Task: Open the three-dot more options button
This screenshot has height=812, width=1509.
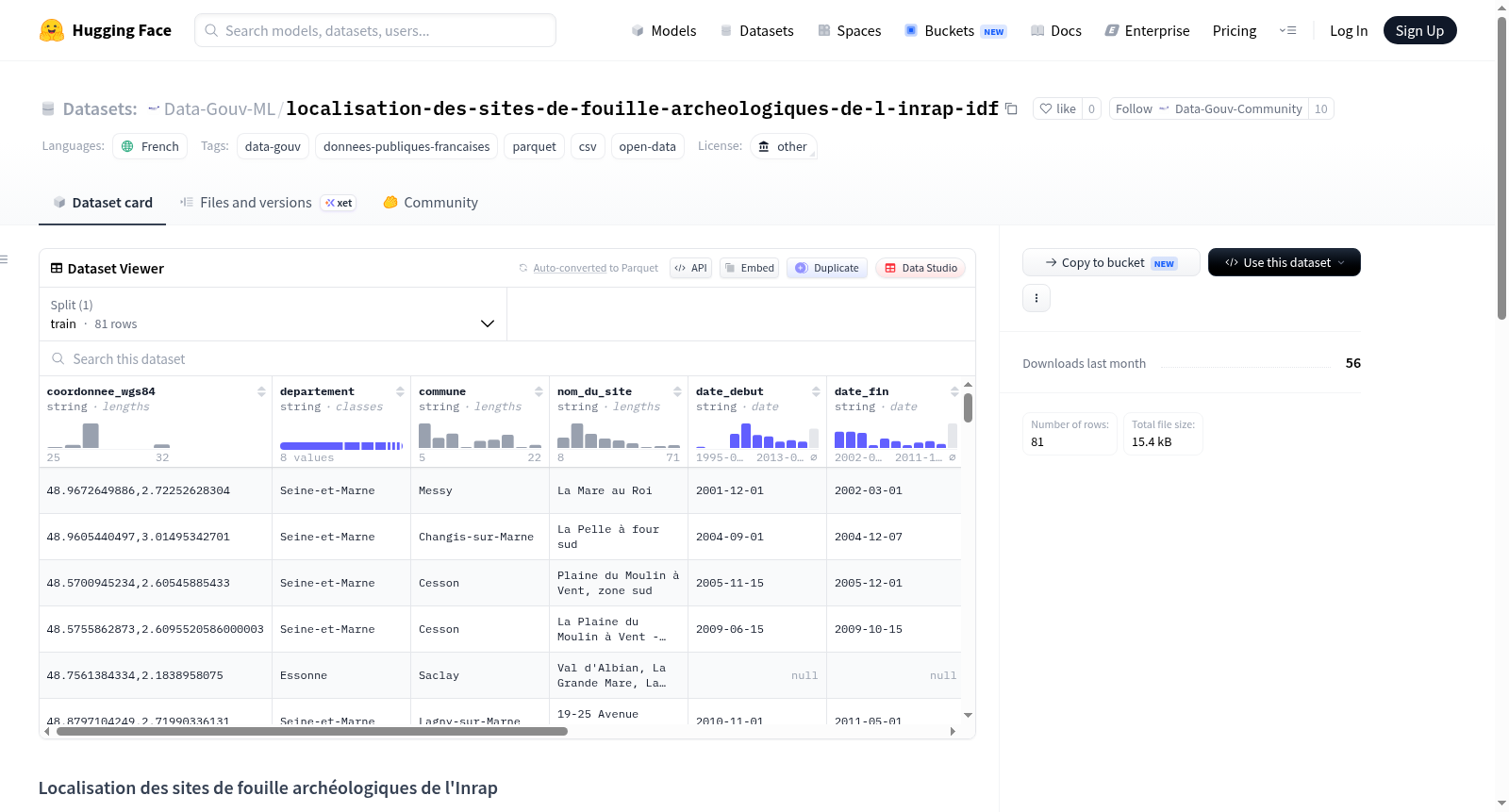Action: point(1036,298)
